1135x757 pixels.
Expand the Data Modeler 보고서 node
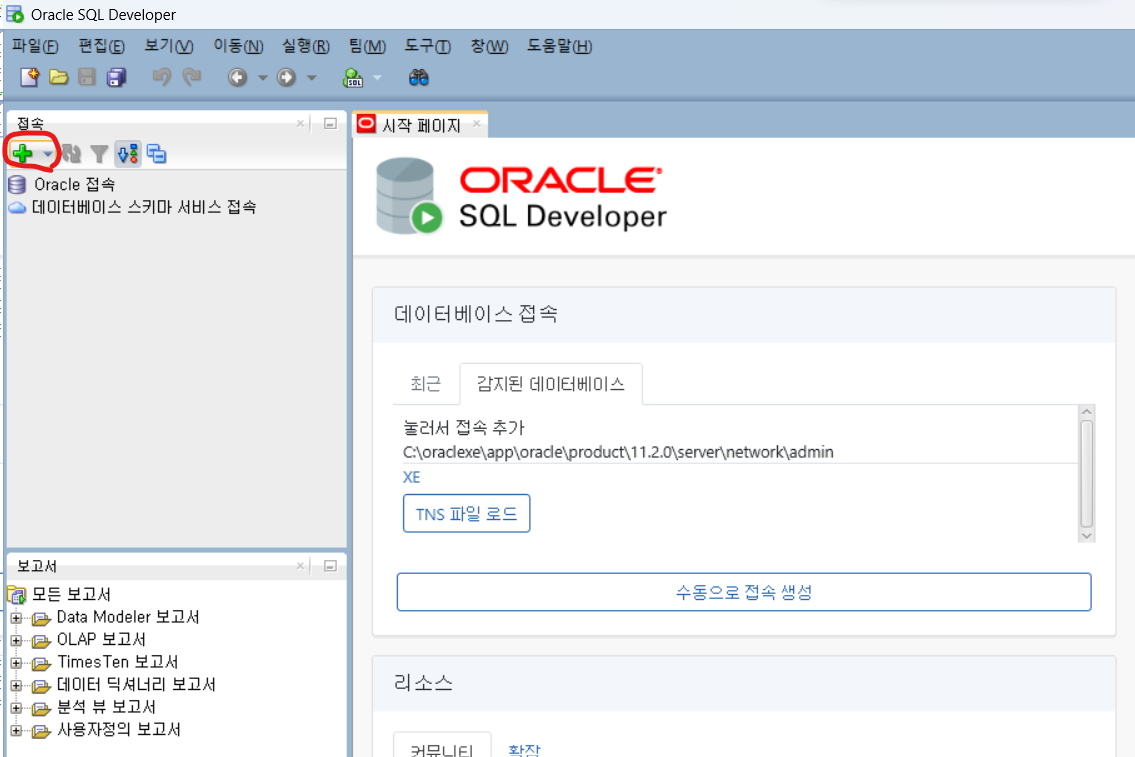tap(17, 618)
